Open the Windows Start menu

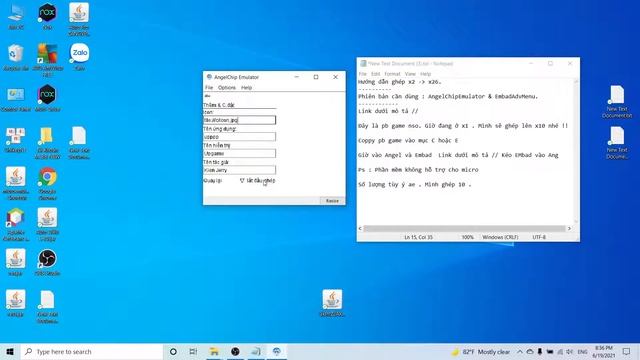(10, 351)
